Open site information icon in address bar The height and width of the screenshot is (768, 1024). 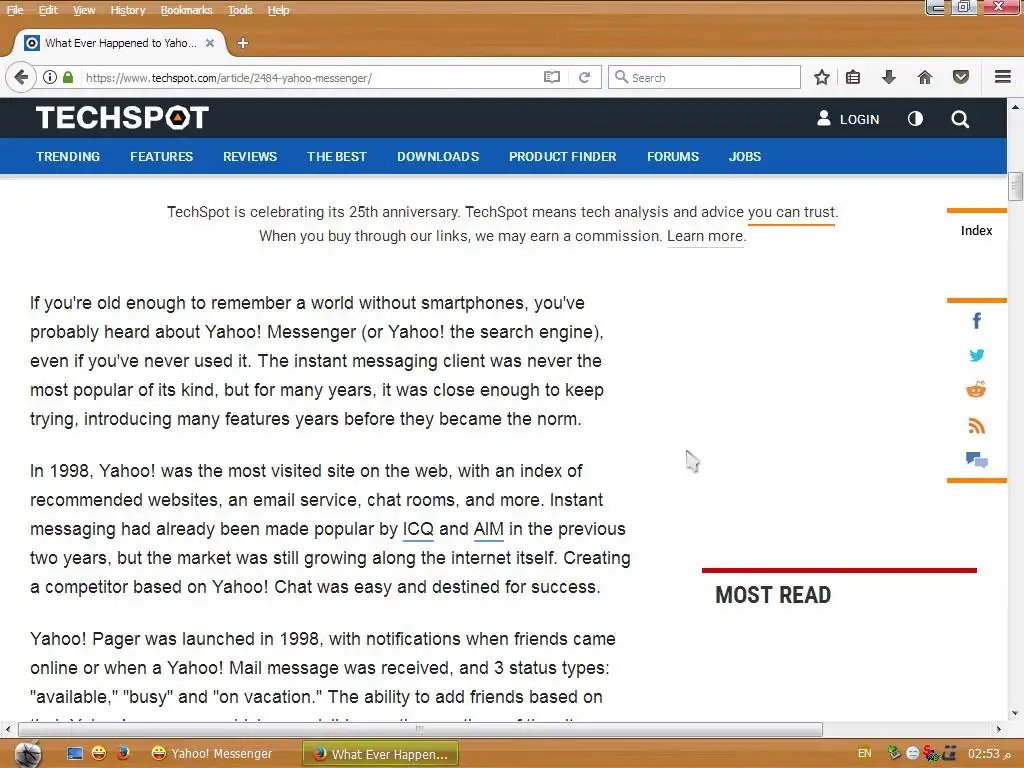[x=50, y=77]
